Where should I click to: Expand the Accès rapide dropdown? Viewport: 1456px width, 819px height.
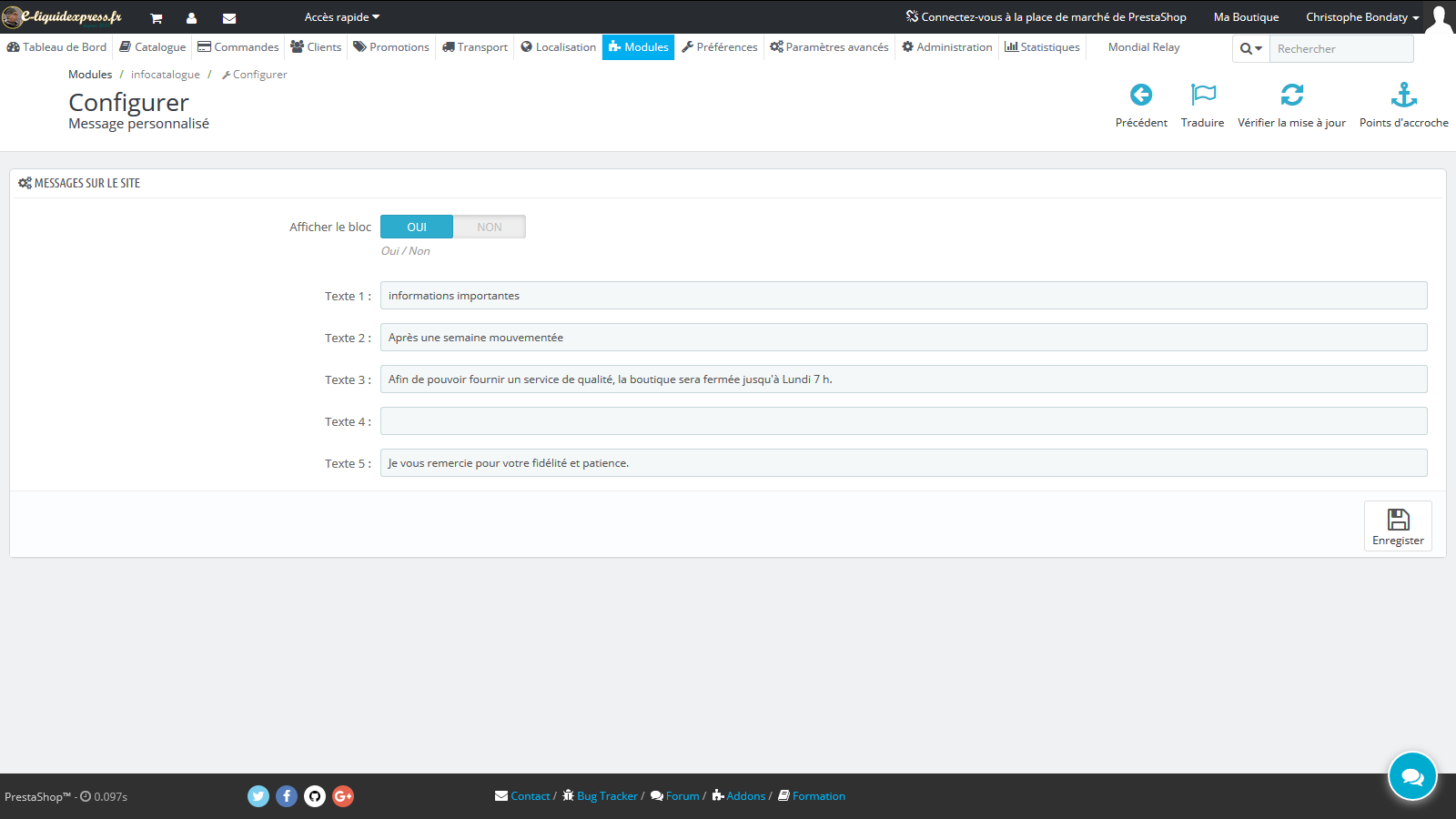pyautogui.click(x=342, y=17)
